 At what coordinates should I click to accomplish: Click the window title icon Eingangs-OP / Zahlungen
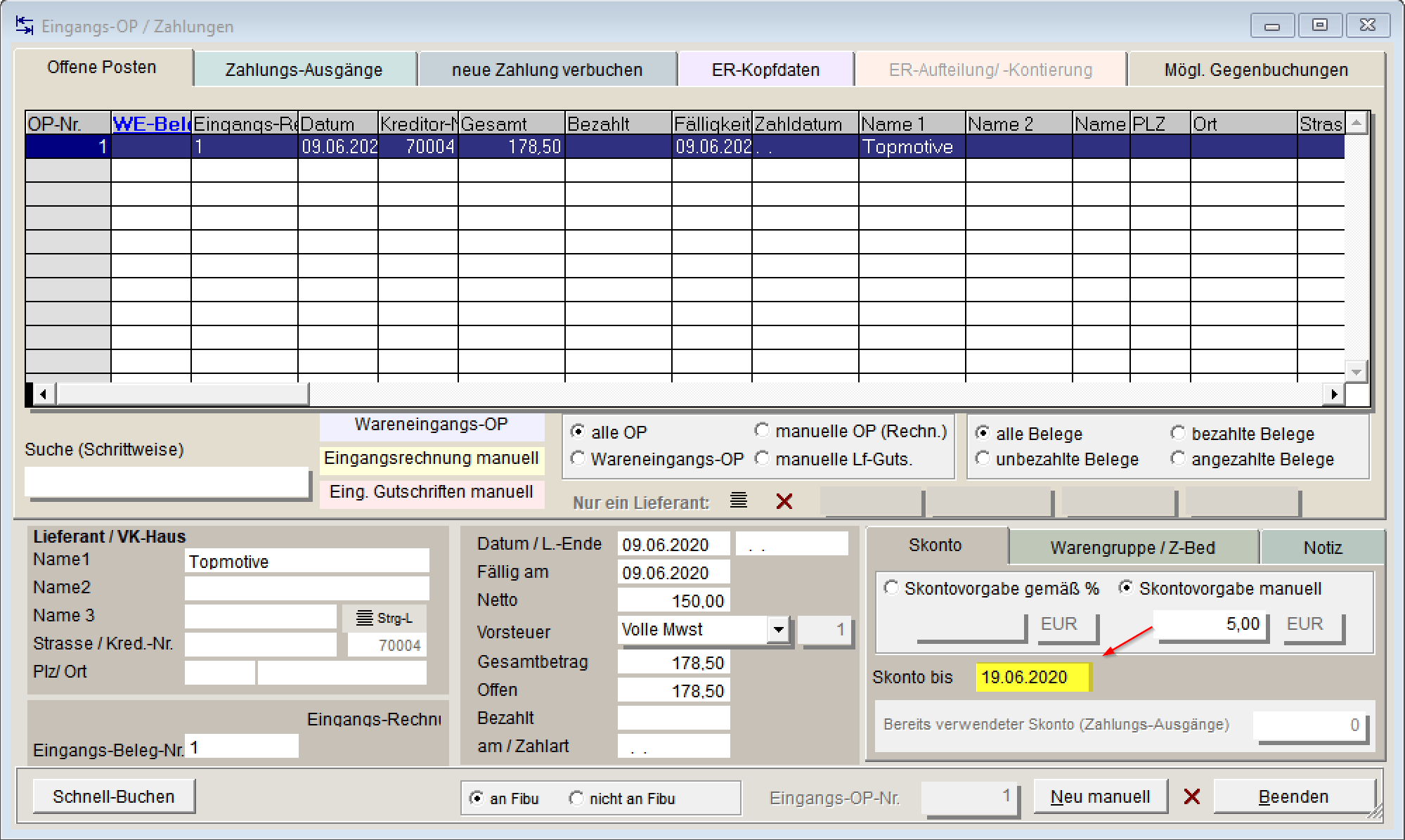point(25,26)
